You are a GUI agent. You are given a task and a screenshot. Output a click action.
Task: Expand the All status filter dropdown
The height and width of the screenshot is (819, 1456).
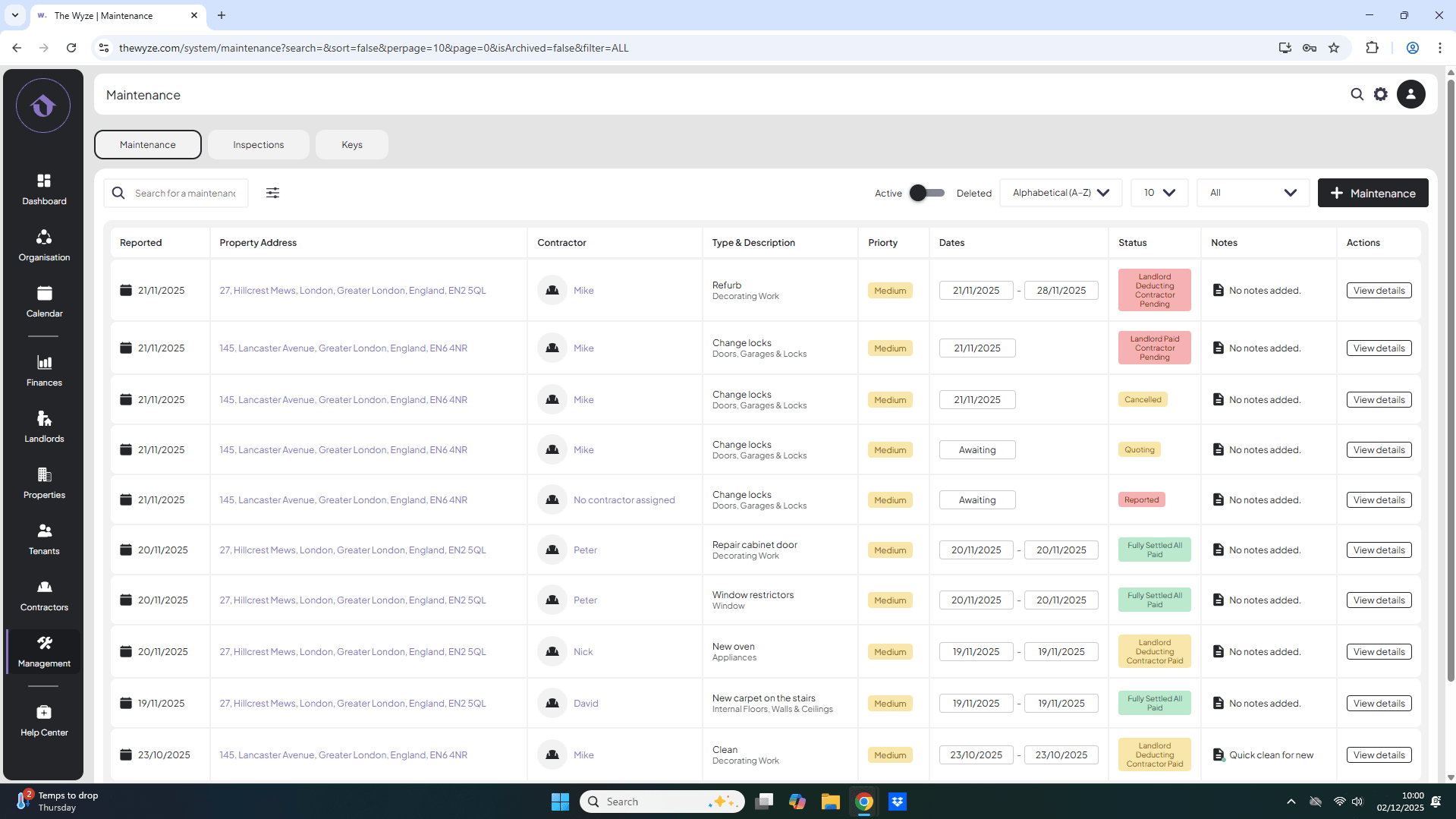(x=1253, y=193)
